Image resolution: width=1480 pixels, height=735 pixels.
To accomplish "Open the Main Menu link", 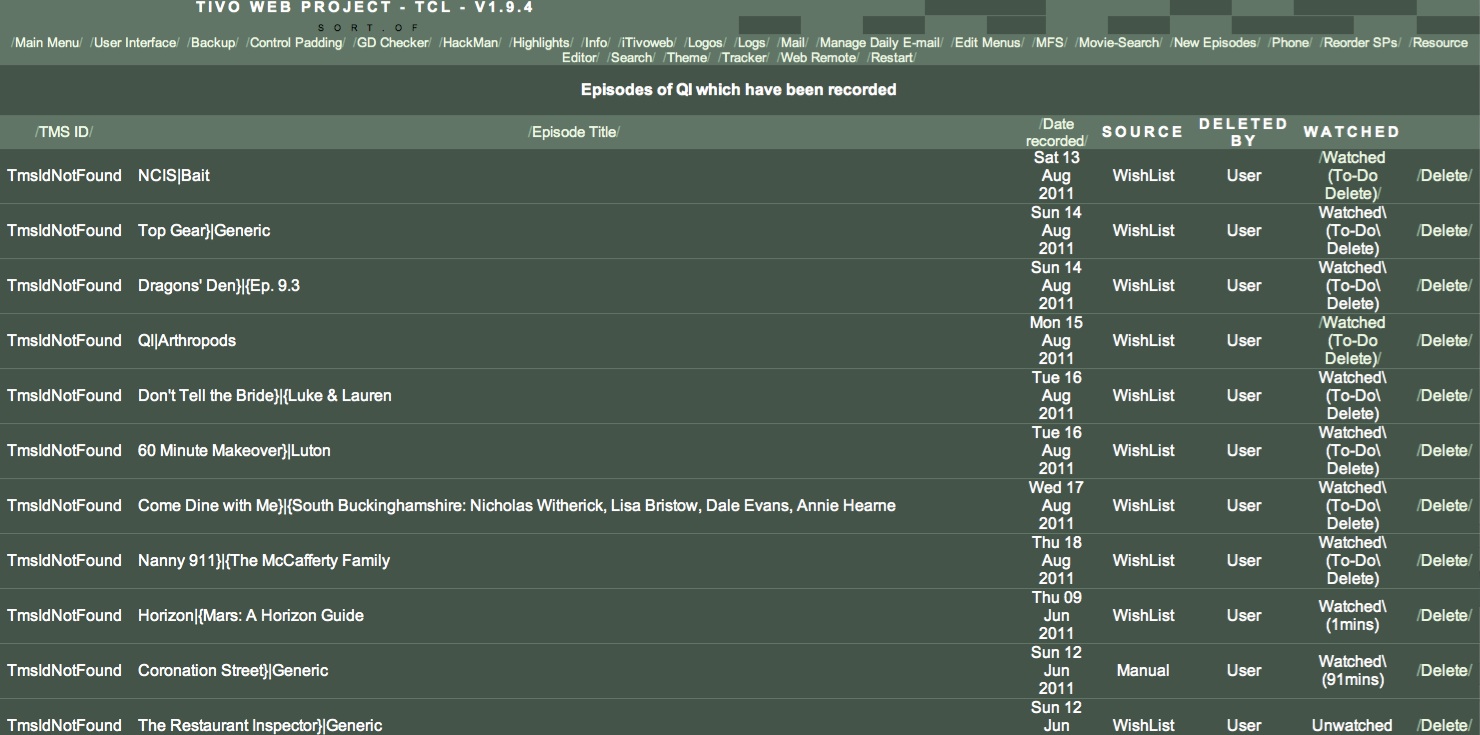I will (x=46, y=43).
